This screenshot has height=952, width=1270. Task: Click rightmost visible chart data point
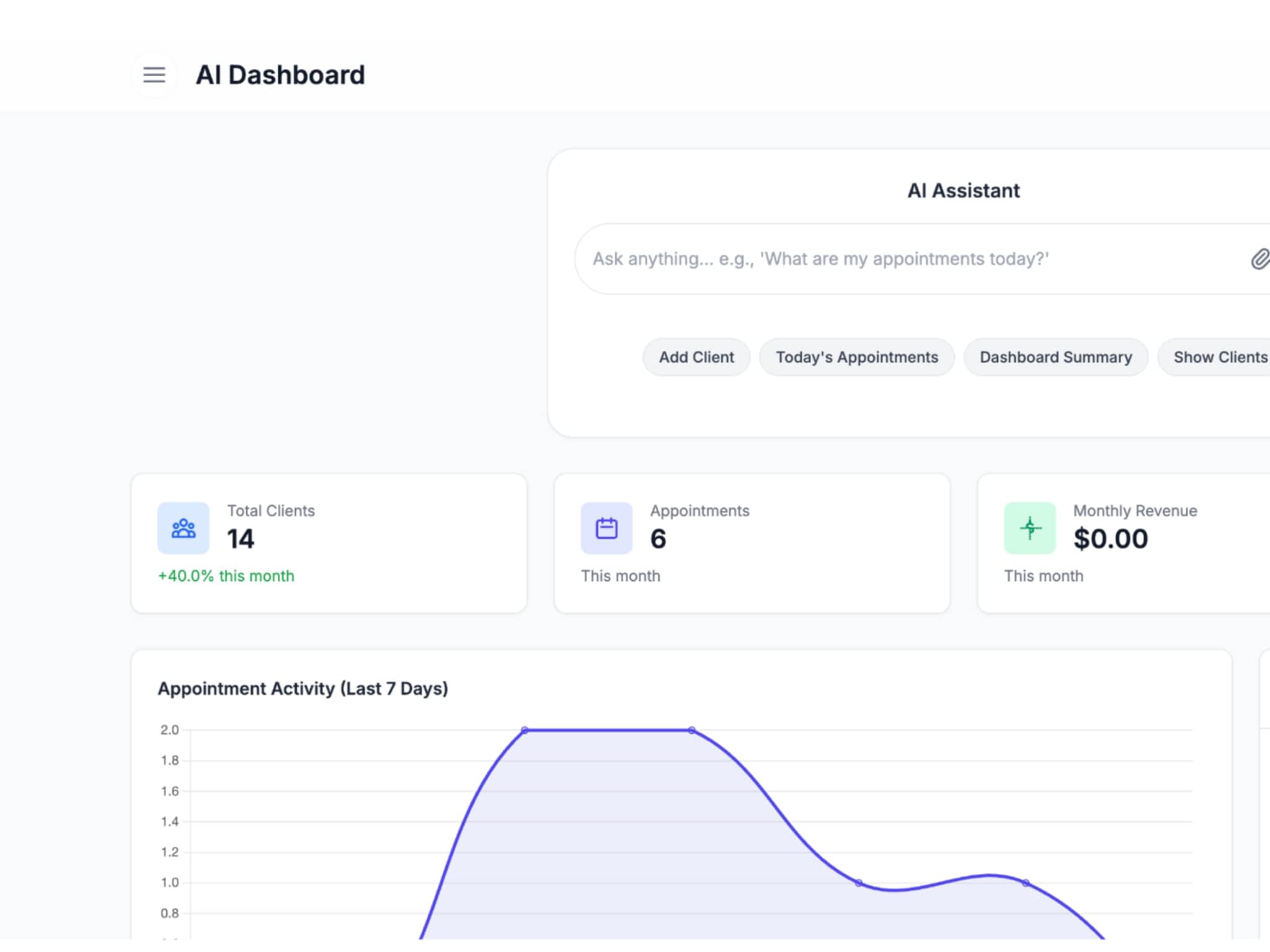[1026, 883]
